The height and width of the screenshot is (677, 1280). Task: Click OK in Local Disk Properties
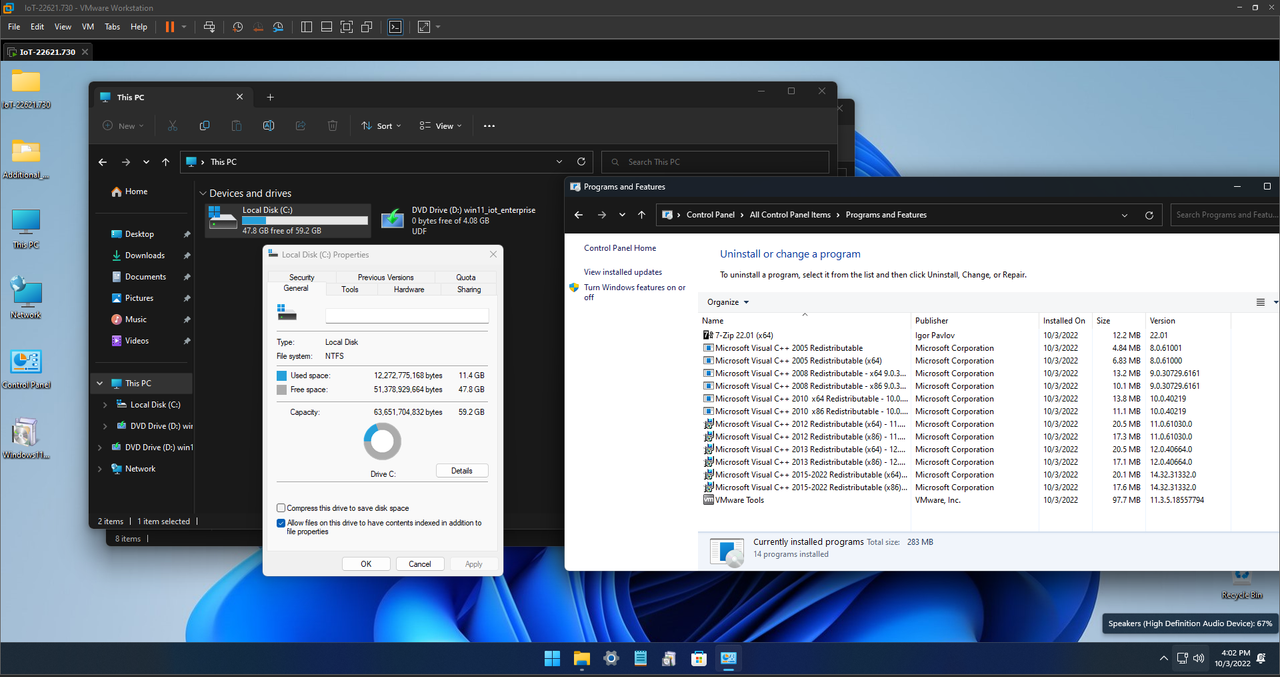point(366,564)
